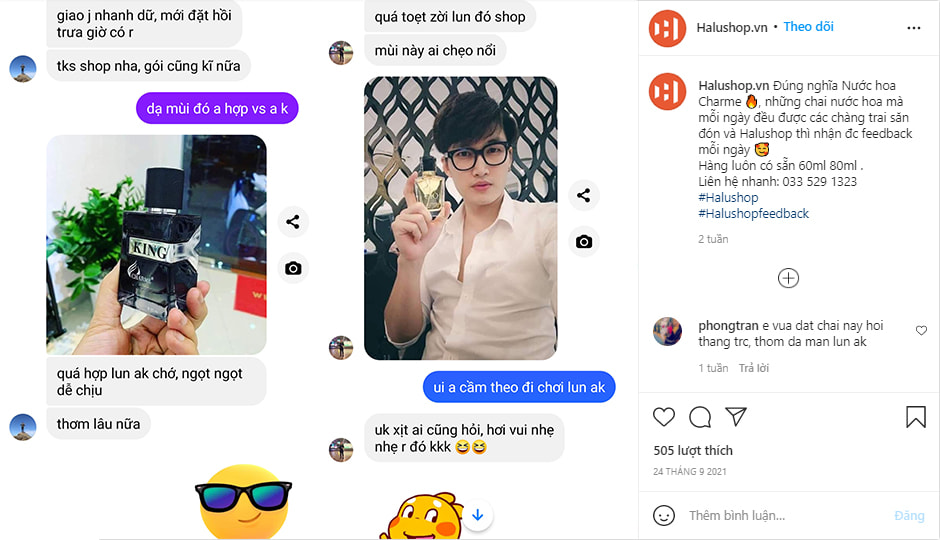Follow Halushop.vn via Theo dõi link
940x540 pixels.
pyautogui.click(x=808, y=26)
